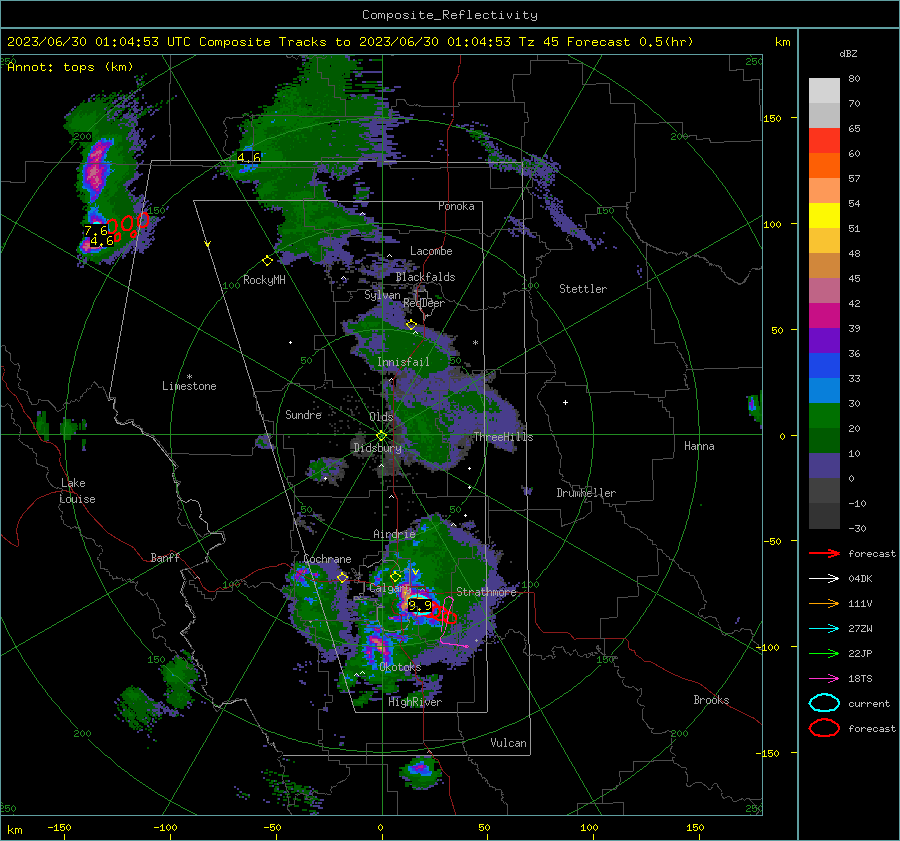Click the 4.6 label directly below 7.6
The width and height of the screenshot is (900, 841).
tap(102, 242)
